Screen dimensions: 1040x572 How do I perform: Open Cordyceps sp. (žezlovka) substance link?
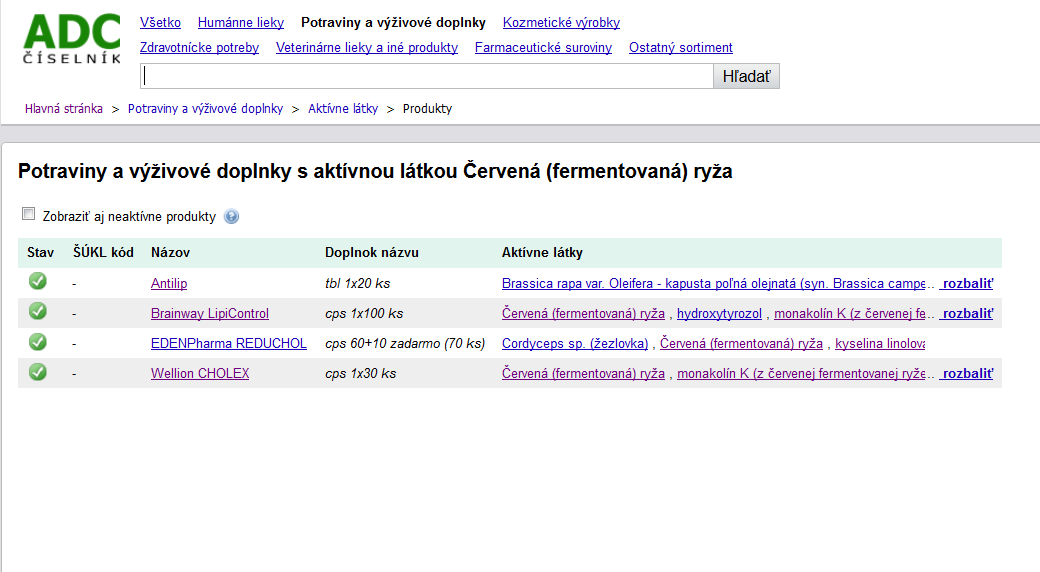(x=575, y=344)
